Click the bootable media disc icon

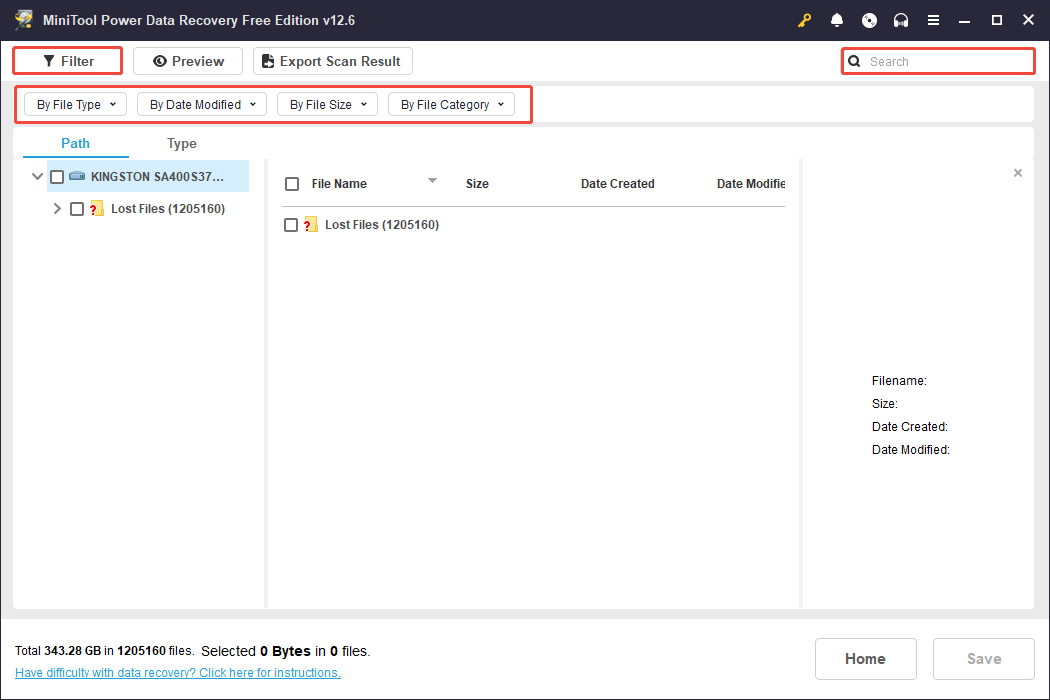[x=869, y=20]
